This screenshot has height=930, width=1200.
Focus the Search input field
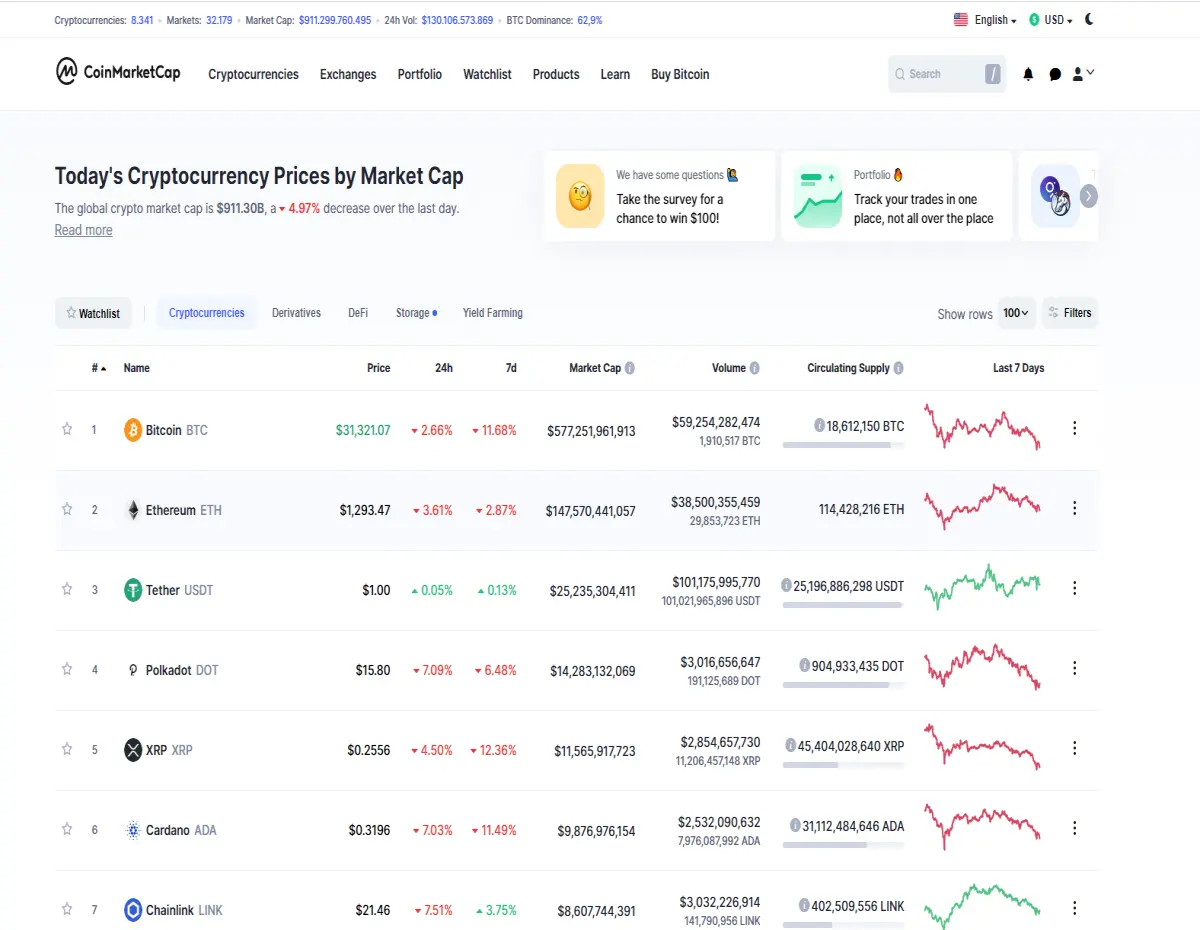(x=933, y=74)
